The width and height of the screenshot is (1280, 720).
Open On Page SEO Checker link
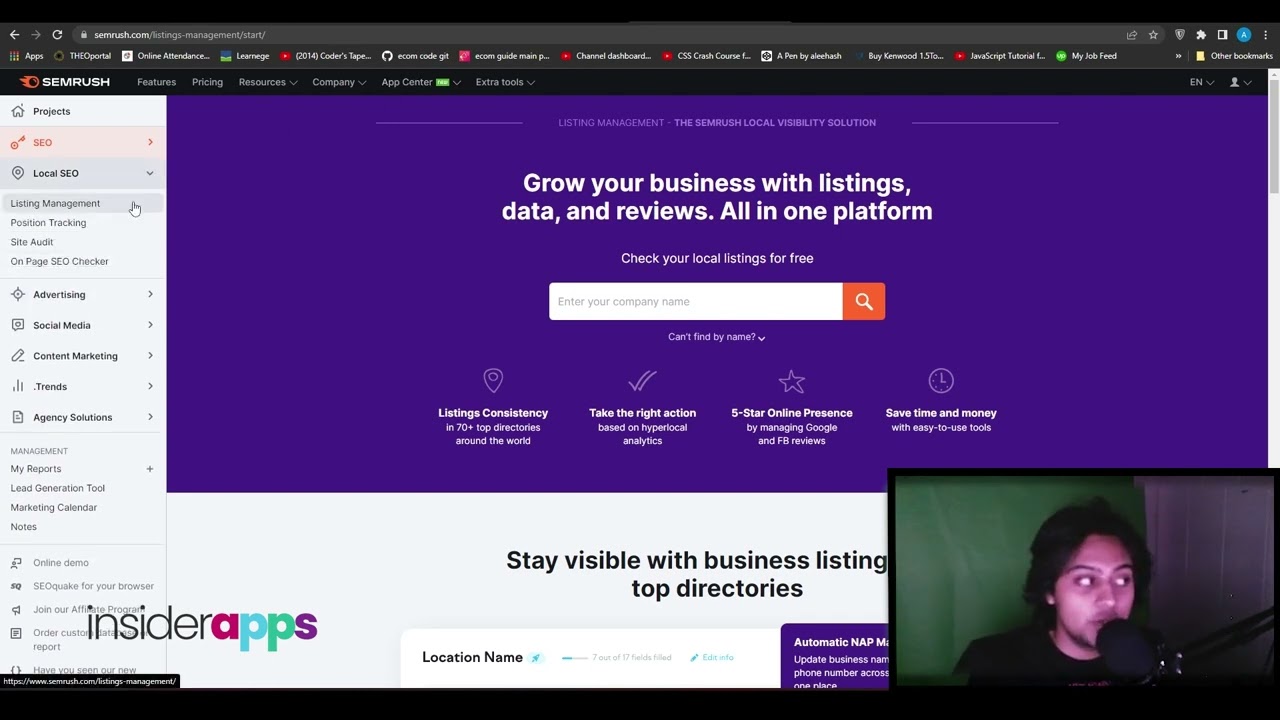pyautogui.click(x=59, y=261)
